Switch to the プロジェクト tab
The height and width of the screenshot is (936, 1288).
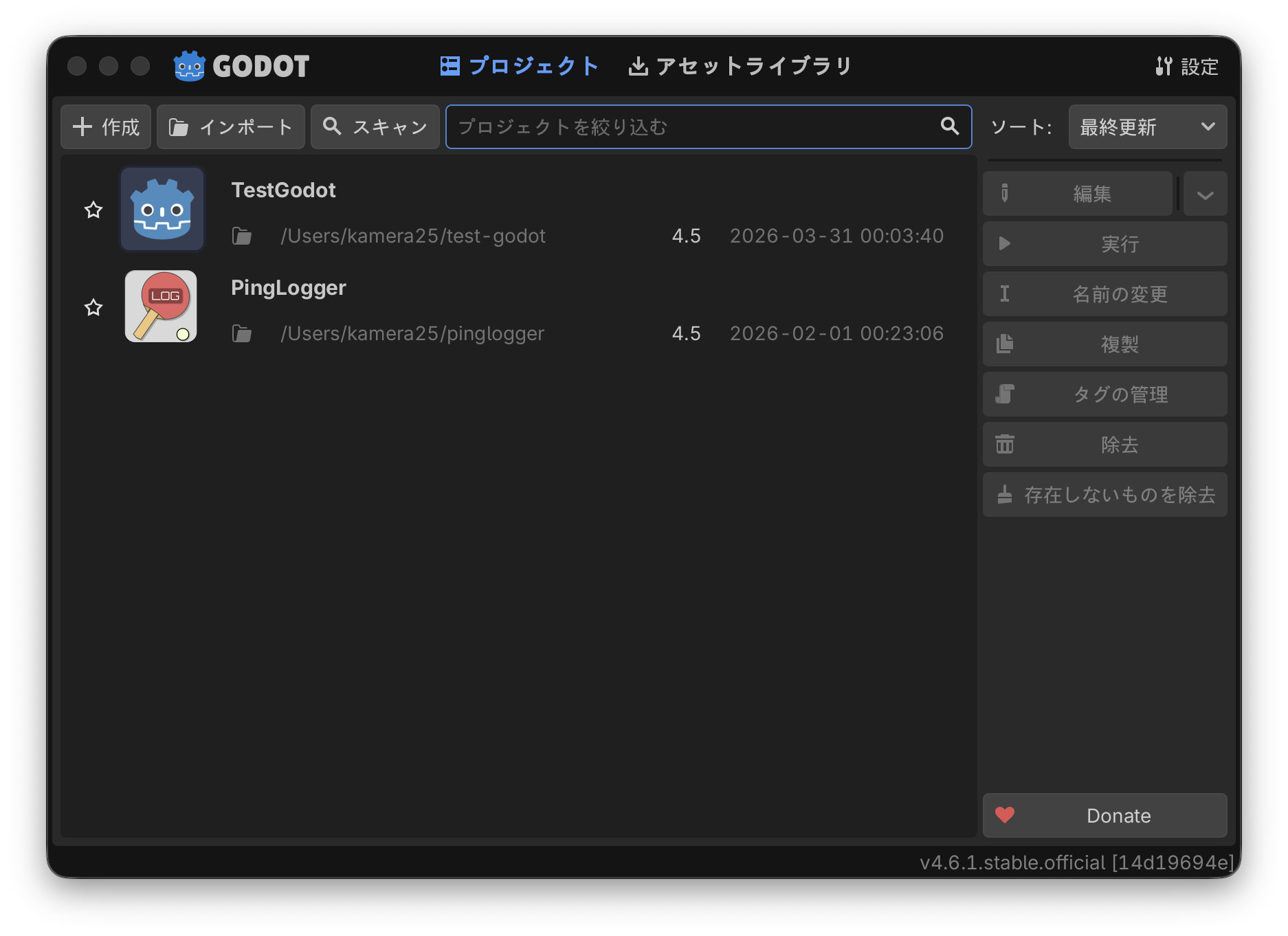click(x=520, y=66)
